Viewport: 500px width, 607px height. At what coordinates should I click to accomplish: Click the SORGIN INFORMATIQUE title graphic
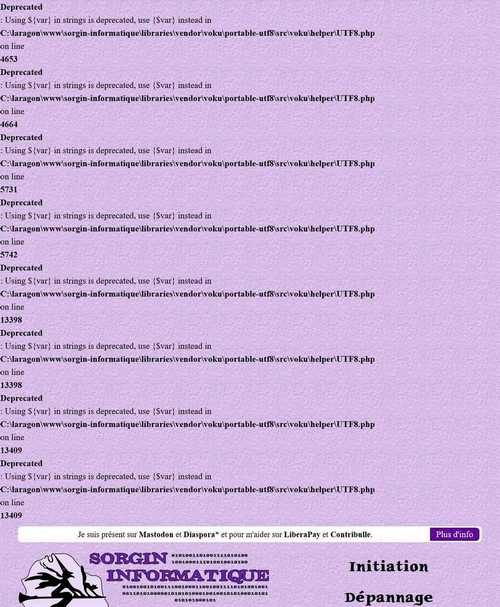179,568
